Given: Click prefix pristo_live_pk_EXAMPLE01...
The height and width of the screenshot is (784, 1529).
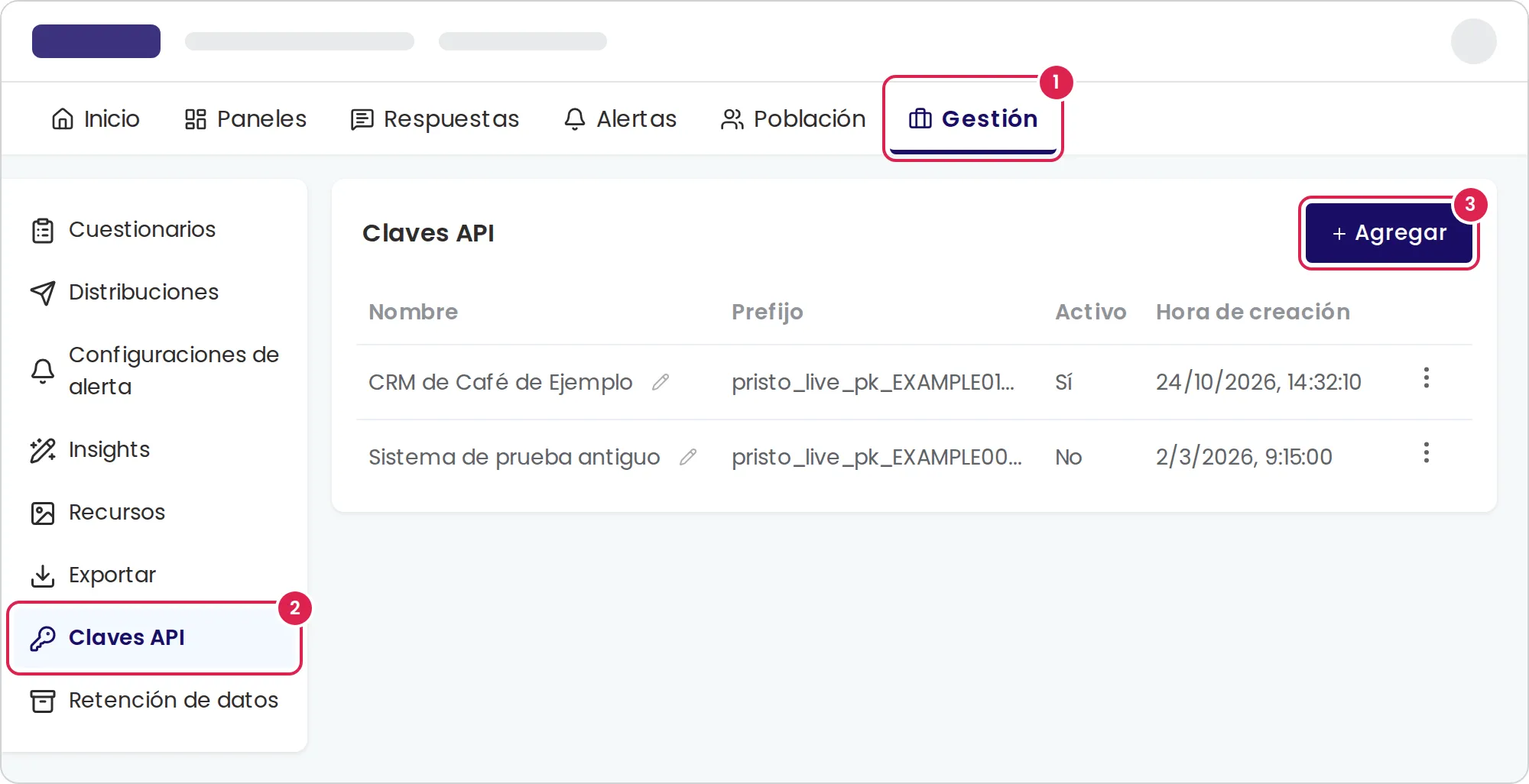Looking at the screenshot, I should [873, 382].
